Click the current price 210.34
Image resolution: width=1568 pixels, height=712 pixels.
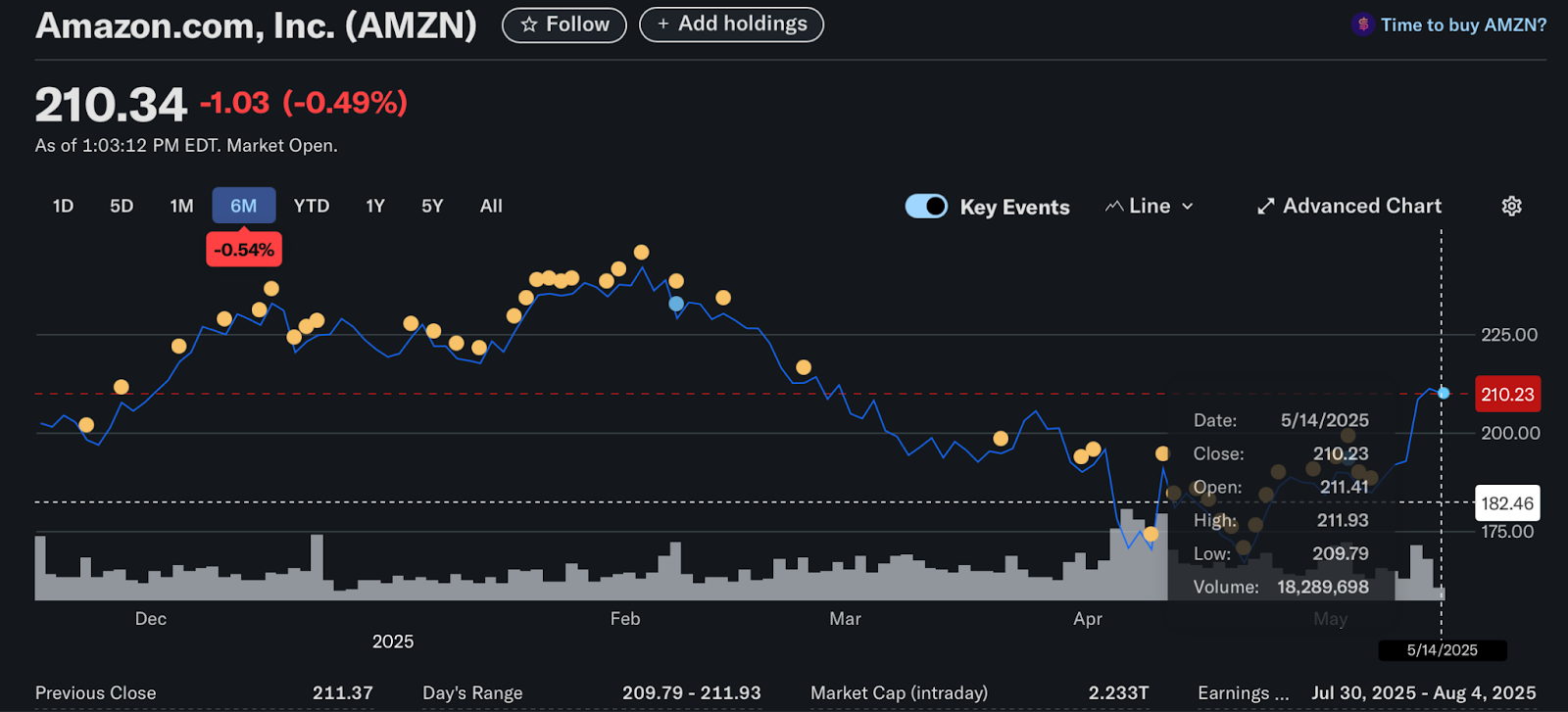[111, 105]
